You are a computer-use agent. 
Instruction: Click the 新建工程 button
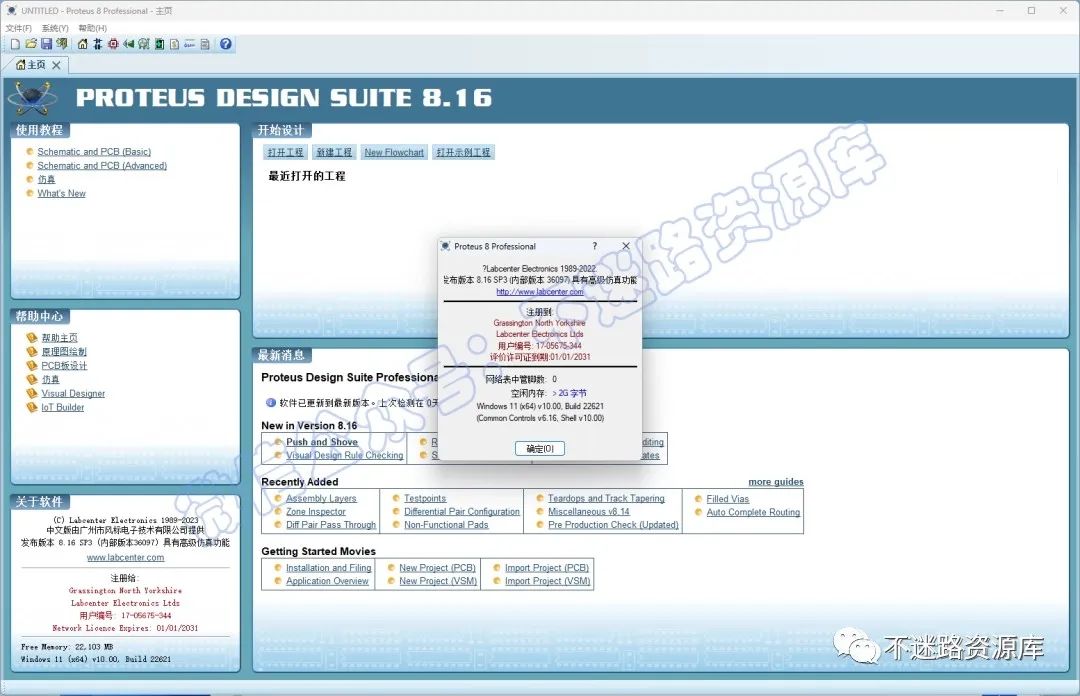click(334, 152)
